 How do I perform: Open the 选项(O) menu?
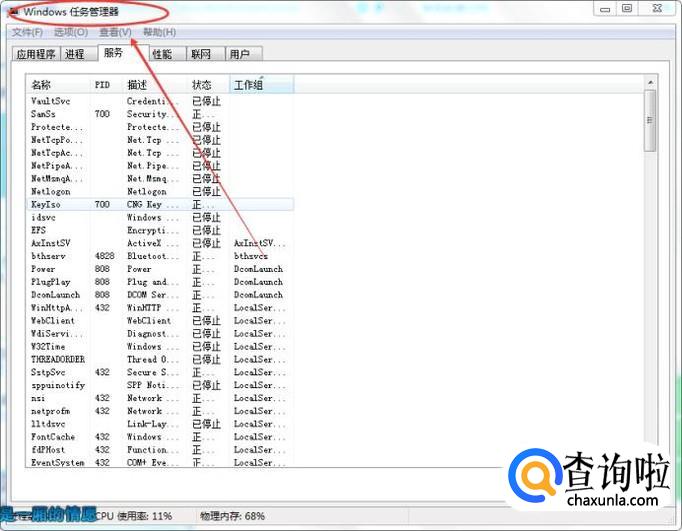click(71, 32)
